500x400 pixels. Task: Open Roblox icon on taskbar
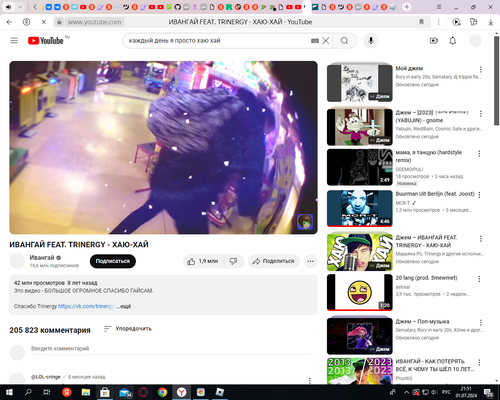[x=219, y=392]
